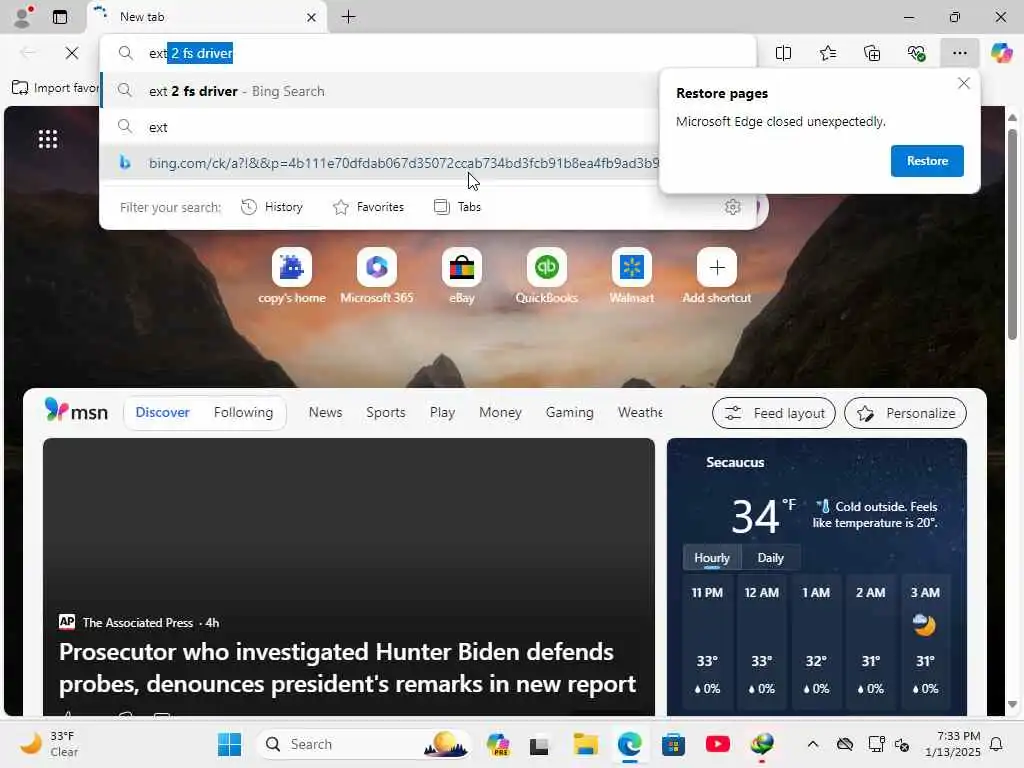
Task: Select 'ext 2 fs driver' Bing Search suggestion
Action: [x=379, y=91]
